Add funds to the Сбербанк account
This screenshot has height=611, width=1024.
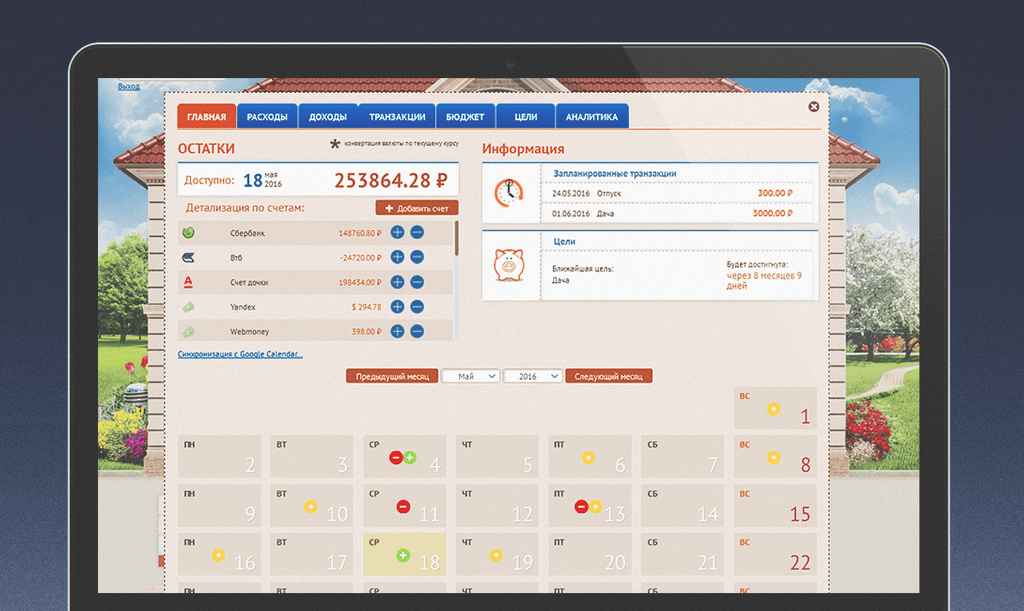click(397, 232)
